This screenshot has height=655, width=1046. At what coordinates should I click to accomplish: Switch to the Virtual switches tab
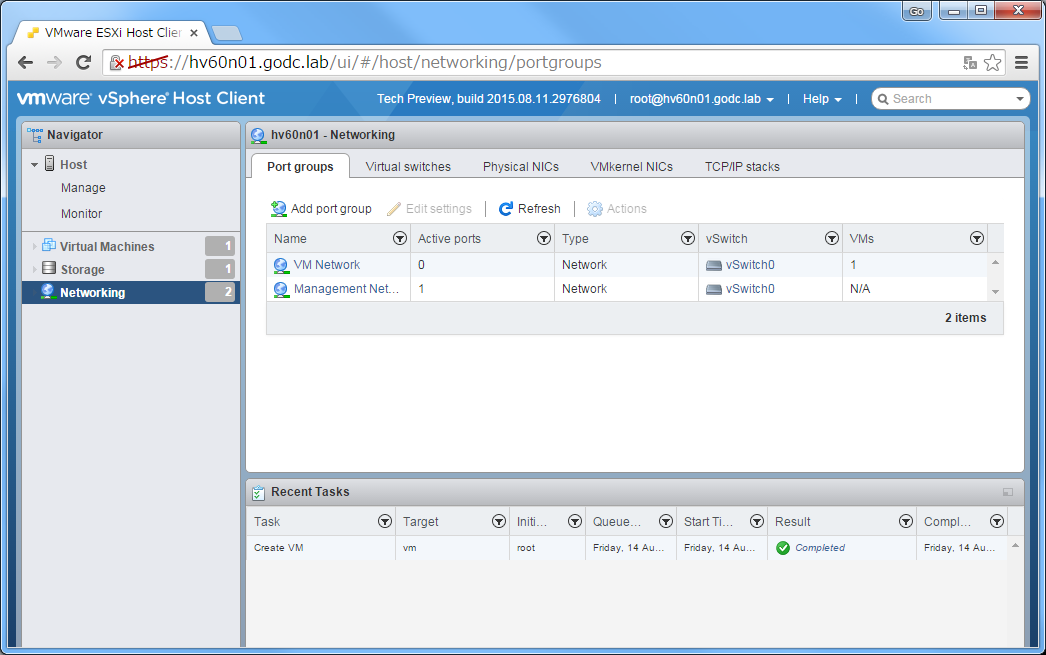point(408,167)
